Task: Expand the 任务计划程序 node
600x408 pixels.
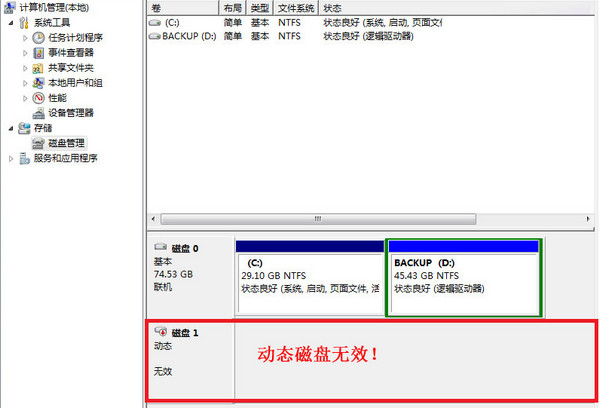Action: click(25, 38)
